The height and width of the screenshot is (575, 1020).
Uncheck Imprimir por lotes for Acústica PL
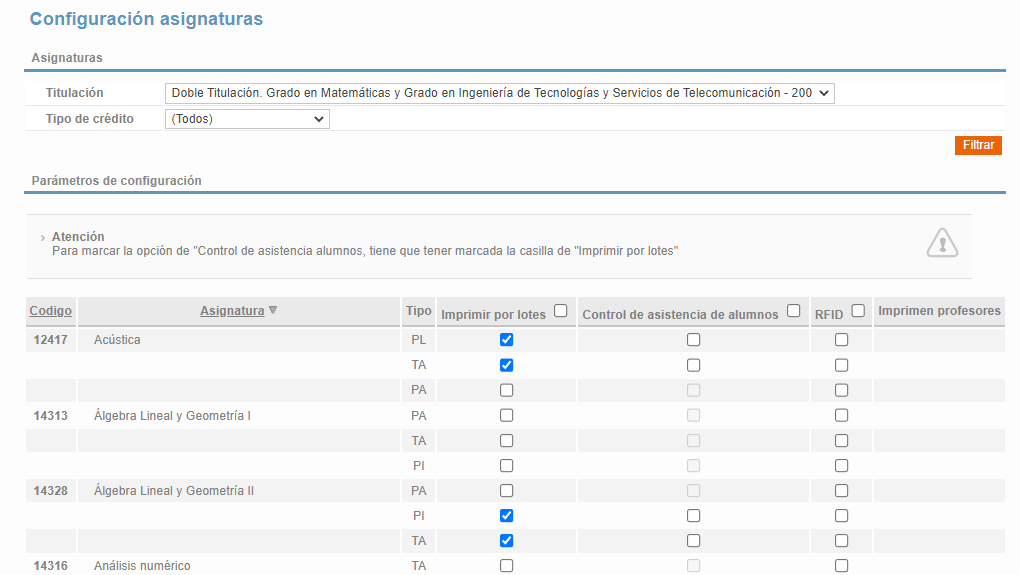pos(507,340)
